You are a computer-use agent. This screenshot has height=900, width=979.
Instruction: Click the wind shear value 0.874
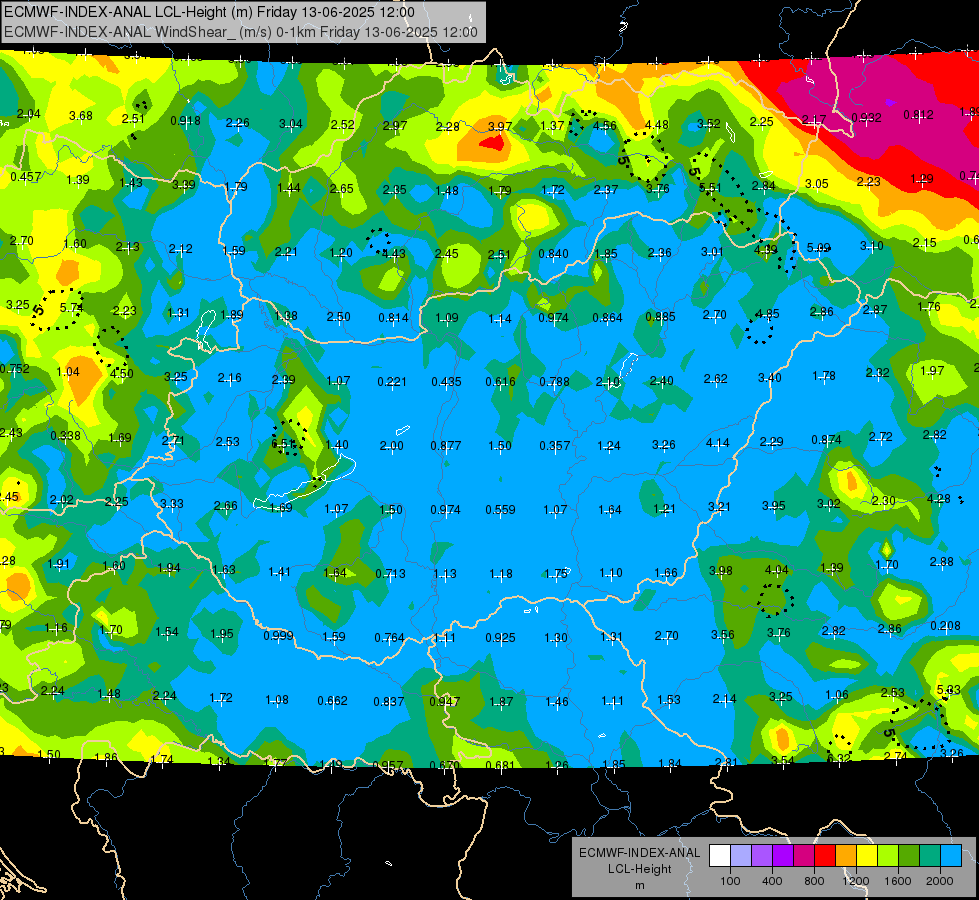(x=827, y=440)
